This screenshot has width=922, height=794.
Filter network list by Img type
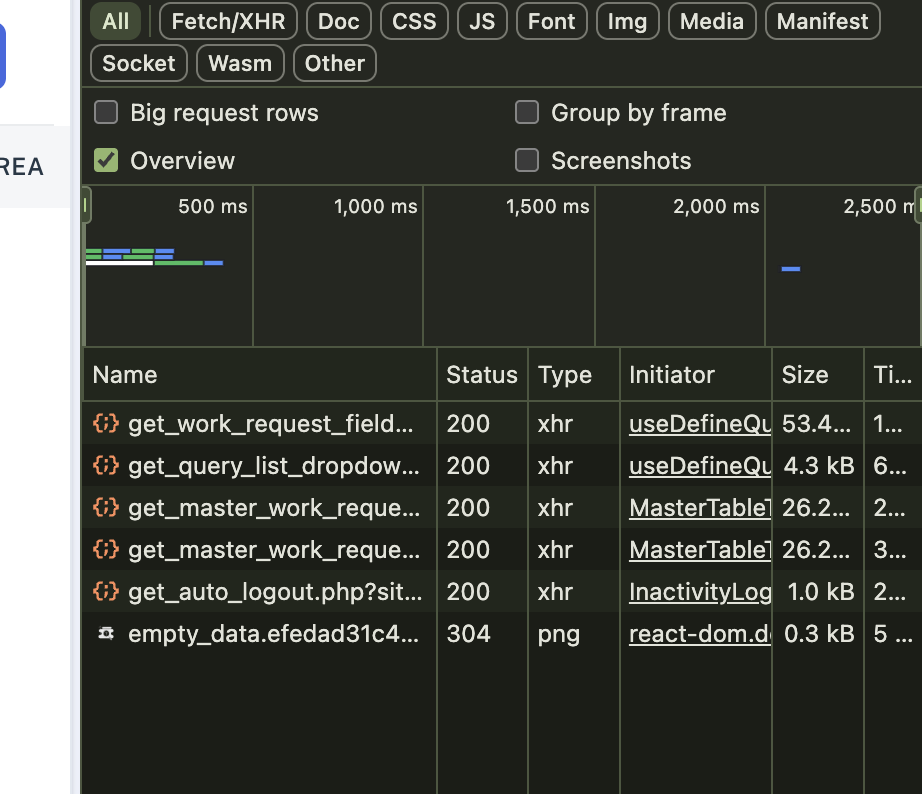[x=627, y=21]
